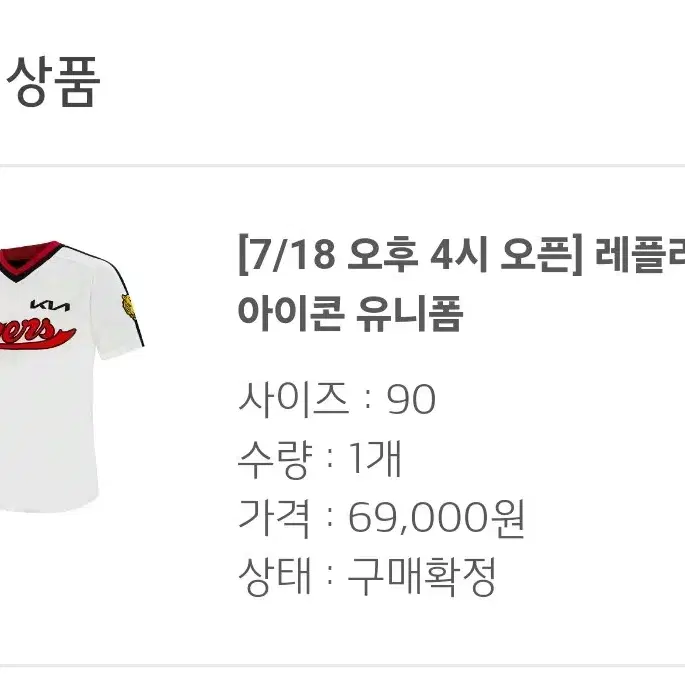Click the red V-neck collar of jersey
685x685 pixels.
(31, 259)
